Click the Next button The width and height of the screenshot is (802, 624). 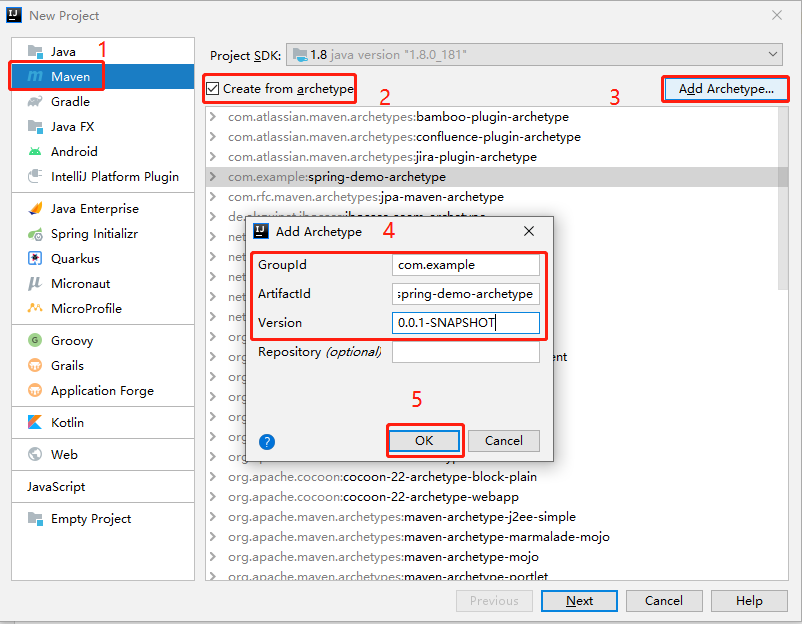point(579,601)
